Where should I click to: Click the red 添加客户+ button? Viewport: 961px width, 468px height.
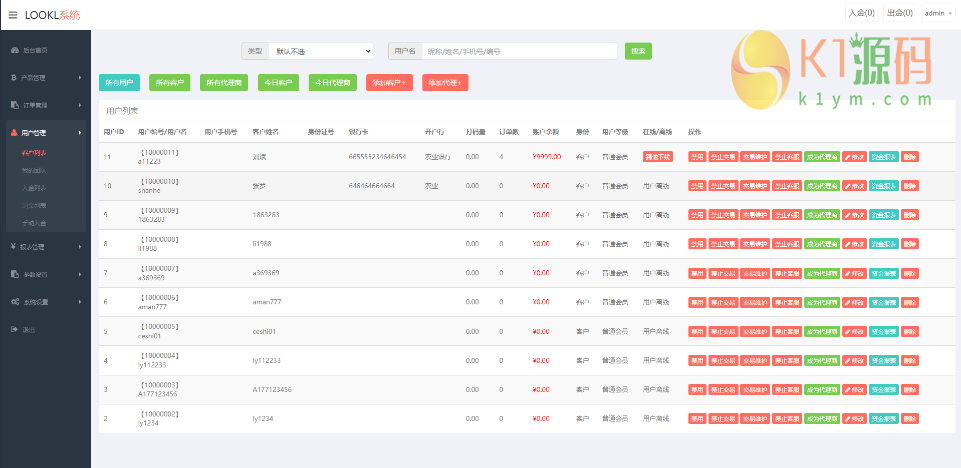coord(389,83)
